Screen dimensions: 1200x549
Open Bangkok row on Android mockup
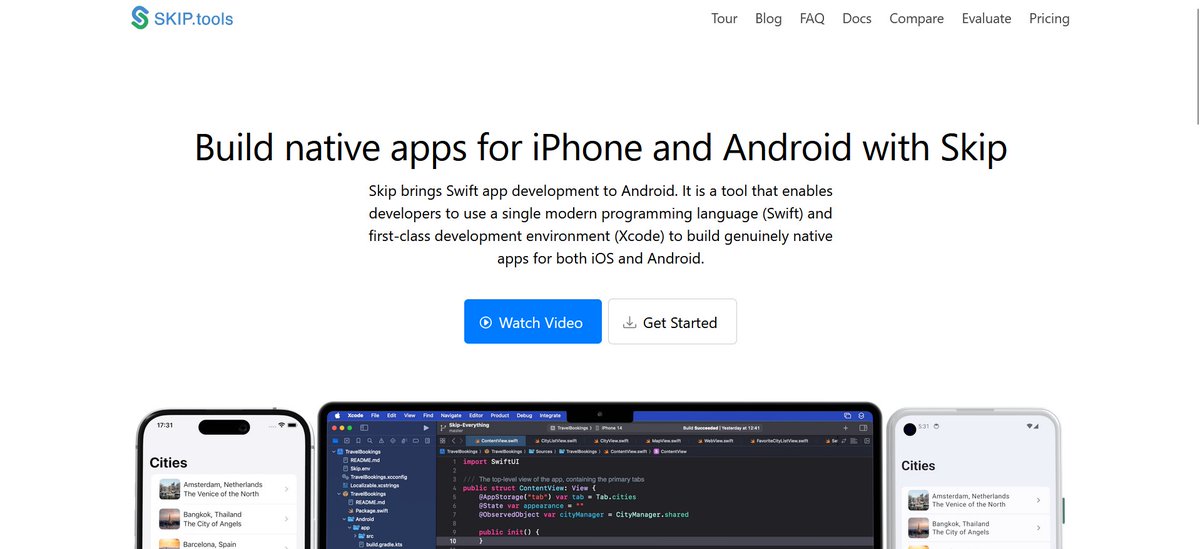coord(975,528)
